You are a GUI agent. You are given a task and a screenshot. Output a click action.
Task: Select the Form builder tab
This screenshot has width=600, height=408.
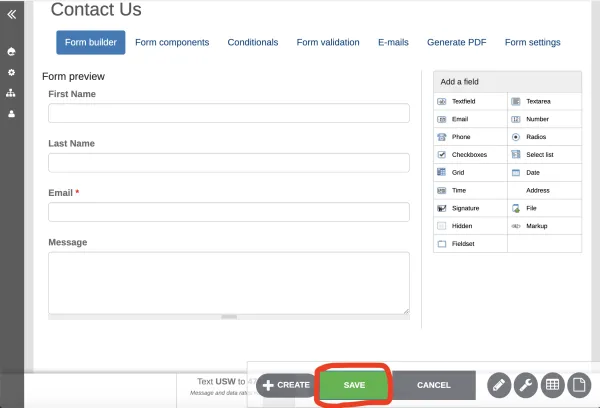coord(91,42)
